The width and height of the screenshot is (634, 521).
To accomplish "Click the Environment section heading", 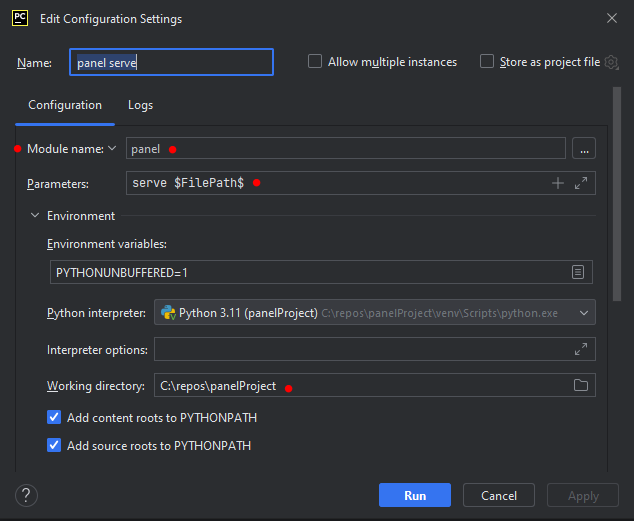I will [81, 216].
